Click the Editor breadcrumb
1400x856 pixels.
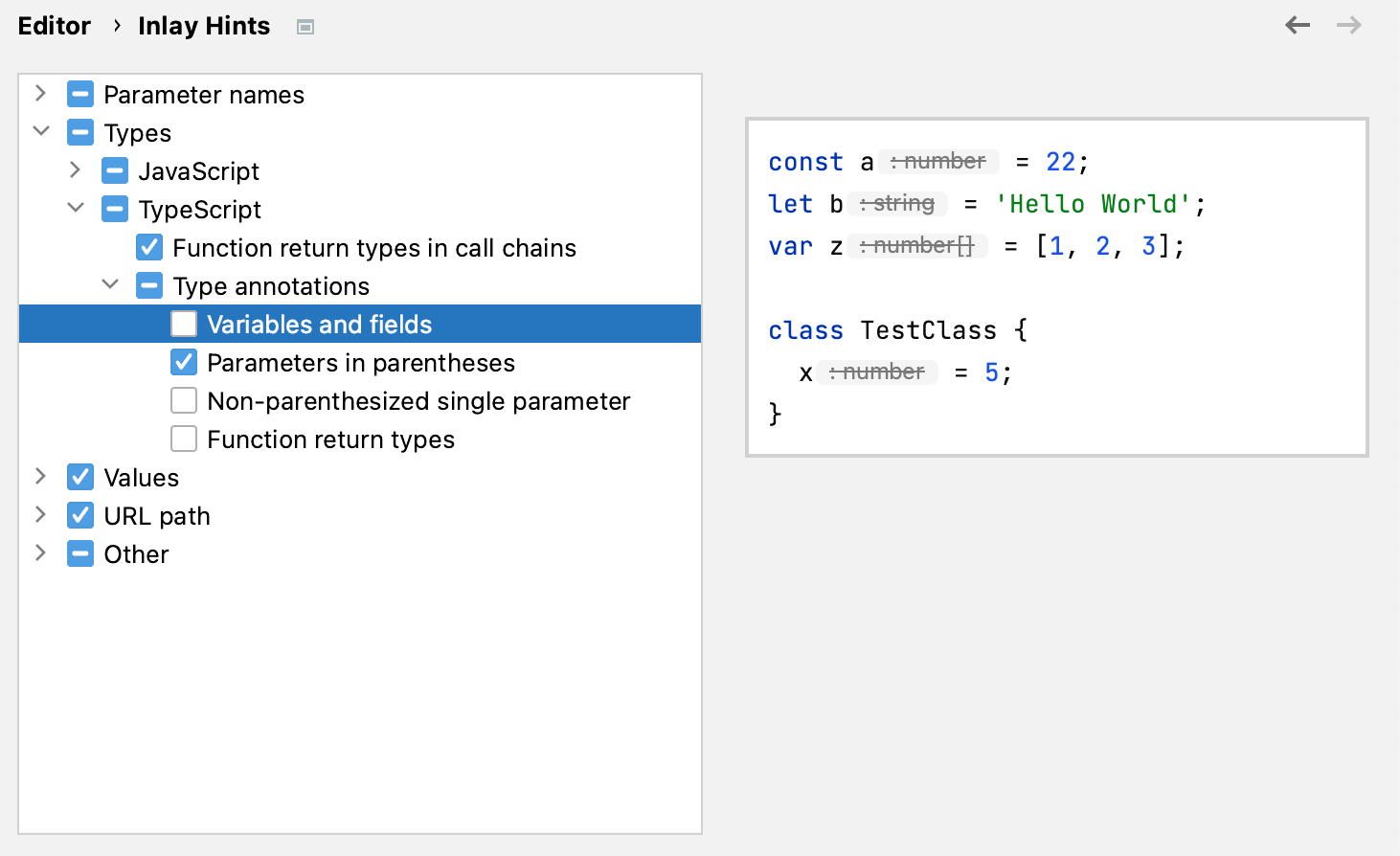pyautogui.click(x=54, y=26)
